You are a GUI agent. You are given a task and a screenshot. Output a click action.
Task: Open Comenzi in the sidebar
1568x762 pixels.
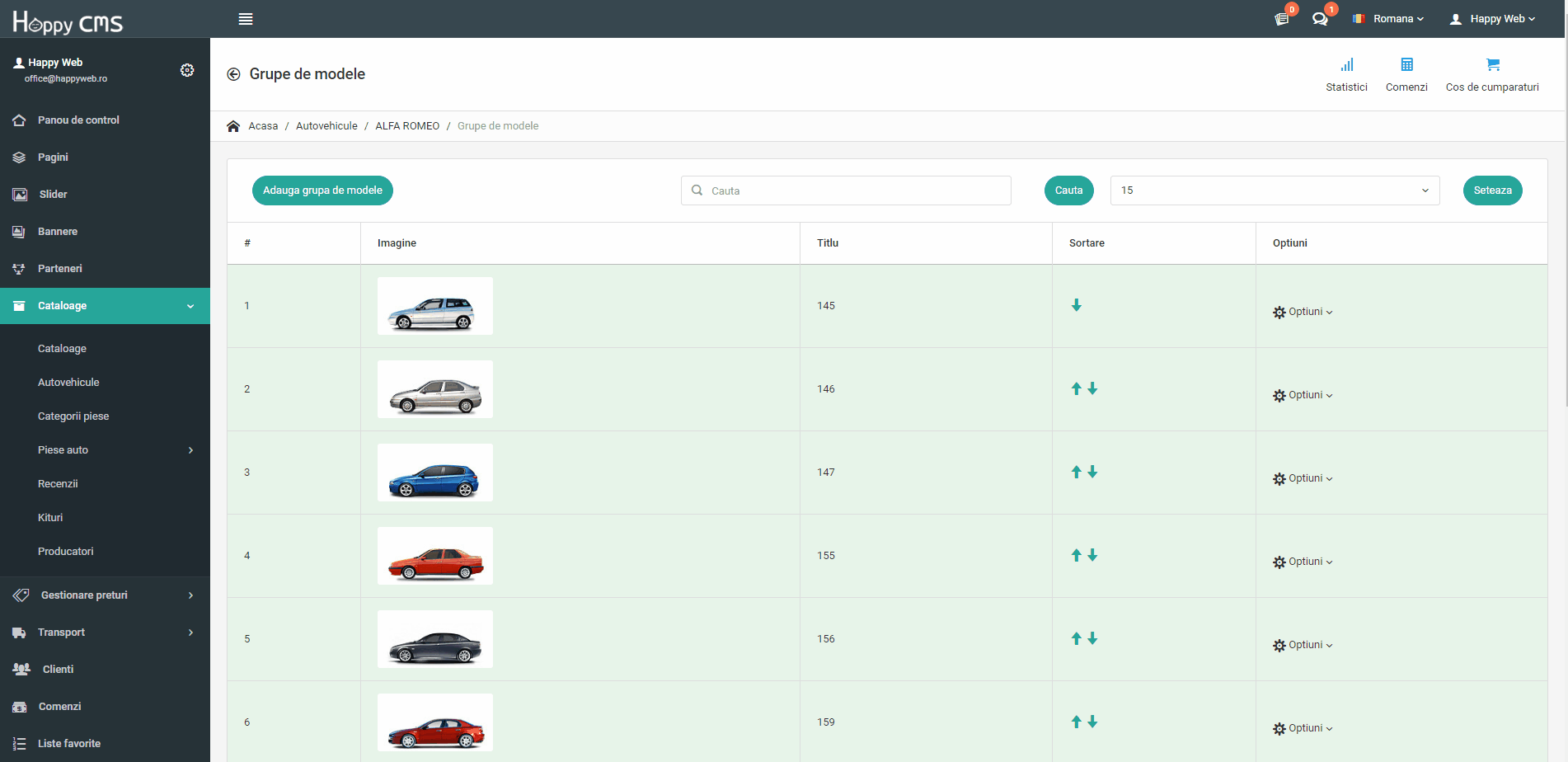[105, 707]
